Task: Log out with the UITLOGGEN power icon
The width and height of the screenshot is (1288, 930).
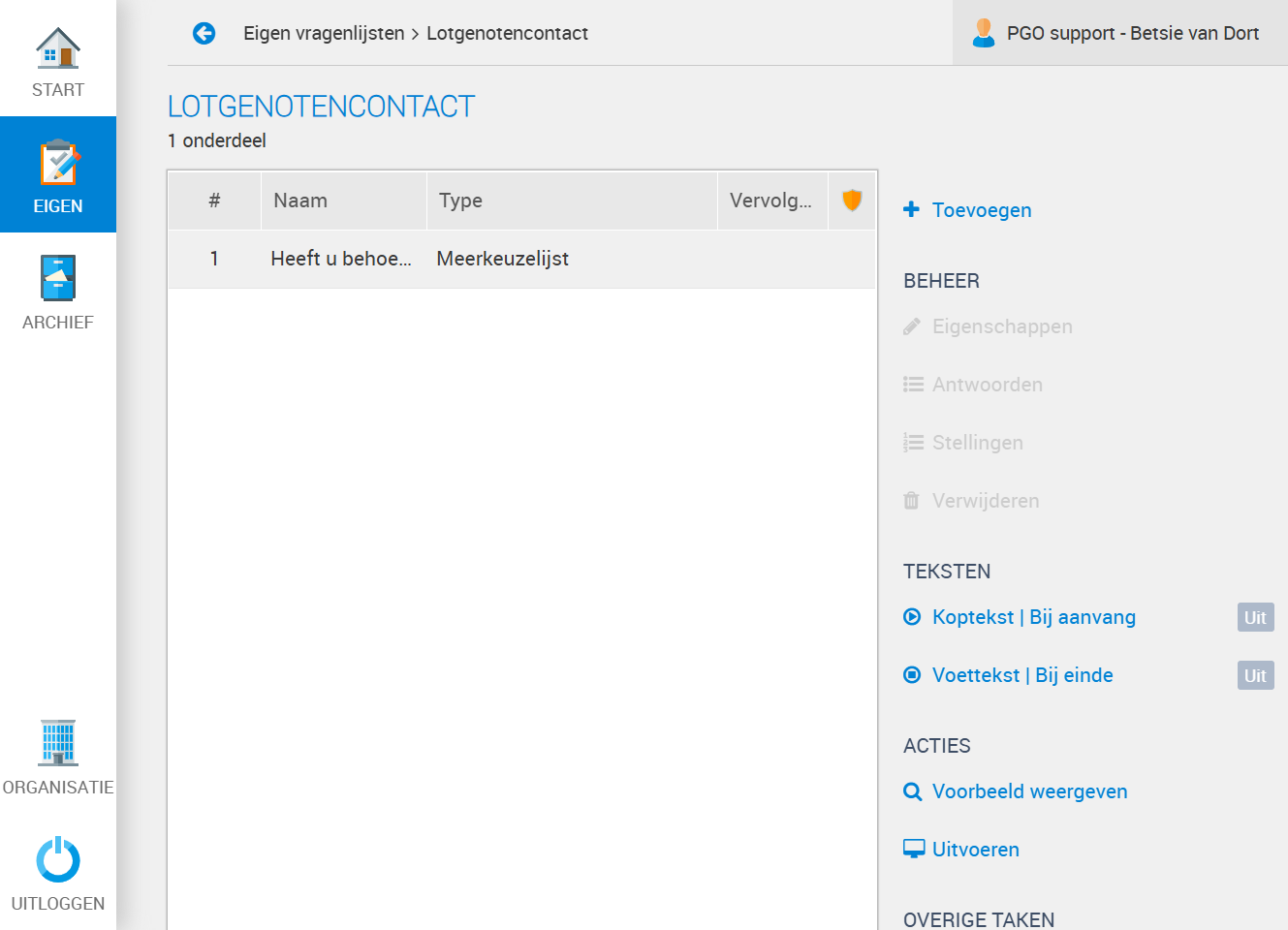Action: 58,872
